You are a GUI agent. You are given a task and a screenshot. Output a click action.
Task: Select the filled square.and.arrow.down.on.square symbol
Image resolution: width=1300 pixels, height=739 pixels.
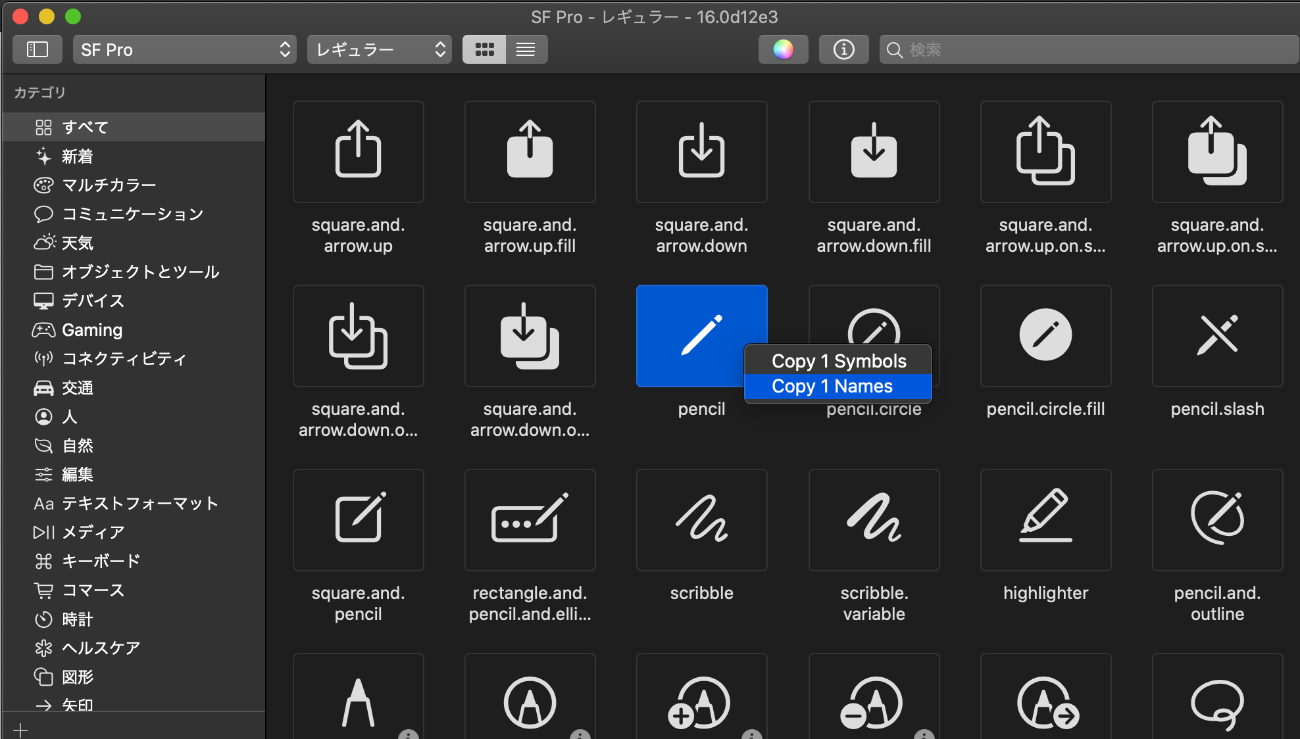click(530, 336)
